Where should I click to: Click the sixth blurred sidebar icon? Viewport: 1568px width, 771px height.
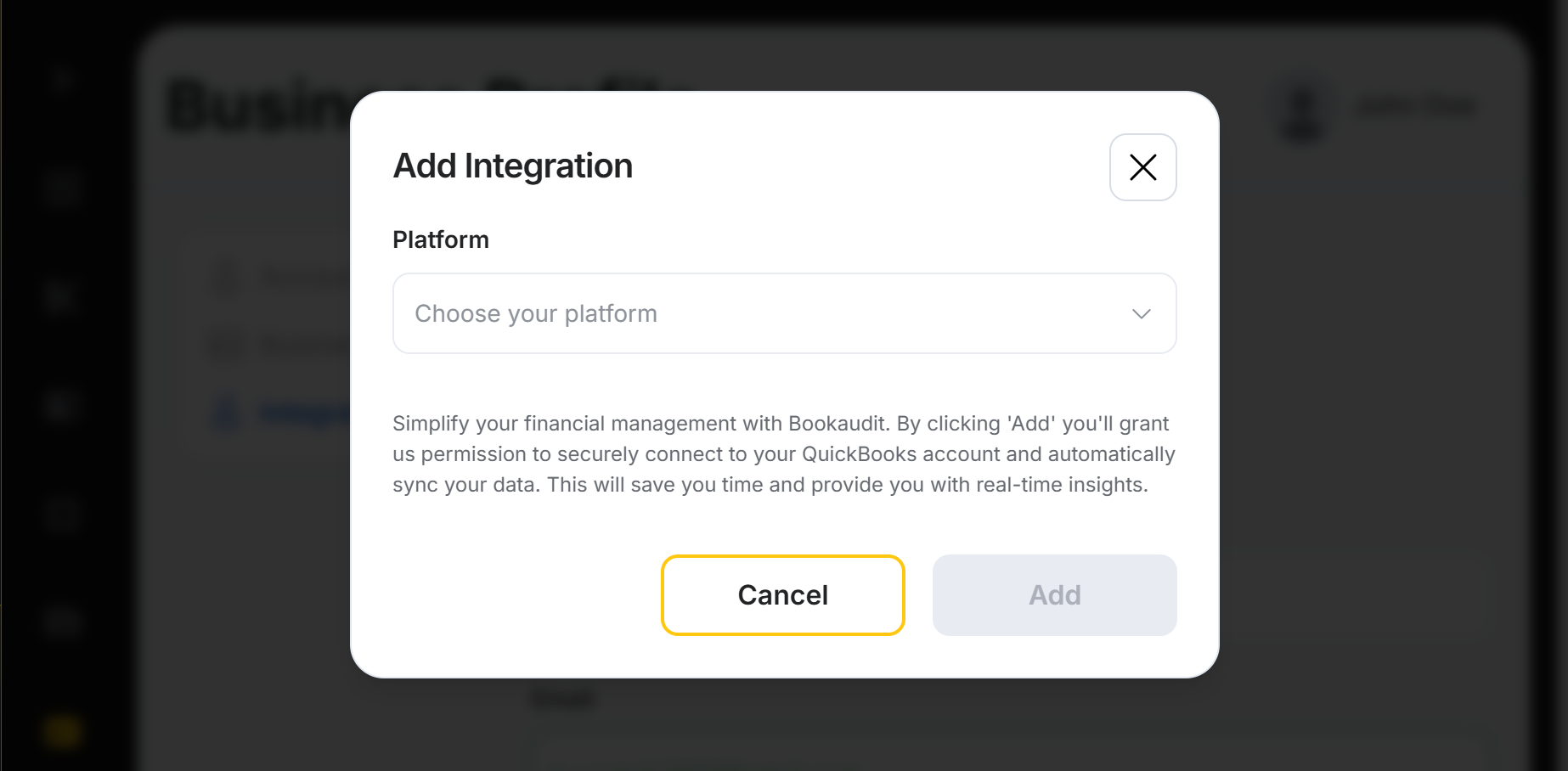62,622
